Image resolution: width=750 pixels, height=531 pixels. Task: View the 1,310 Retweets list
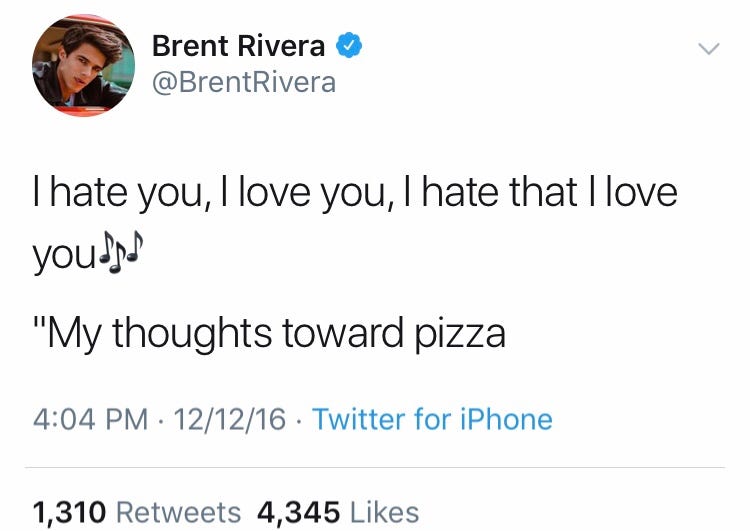(x=137, y=512)
